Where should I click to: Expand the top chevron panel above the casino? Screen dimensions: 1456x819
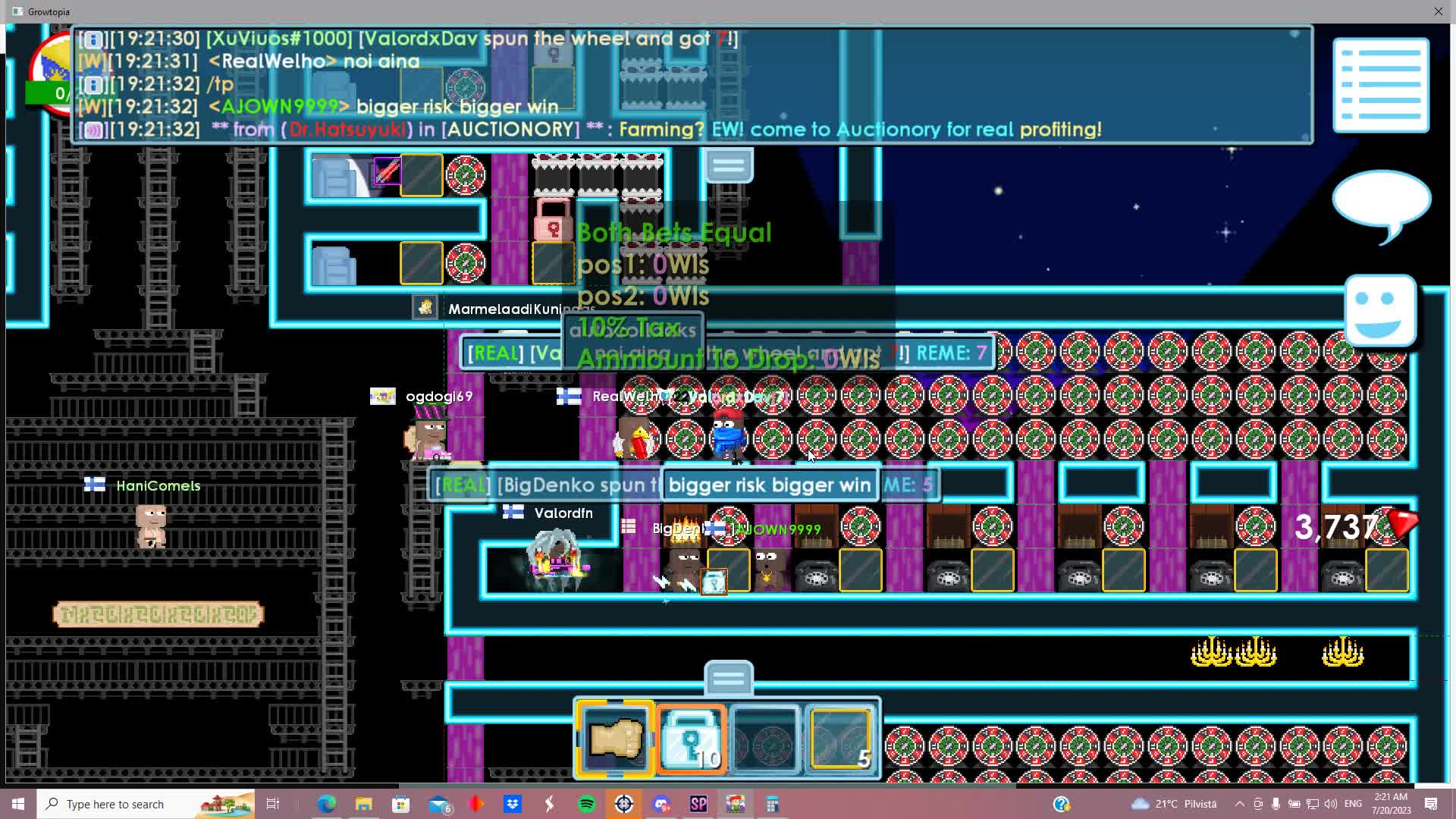728,165
